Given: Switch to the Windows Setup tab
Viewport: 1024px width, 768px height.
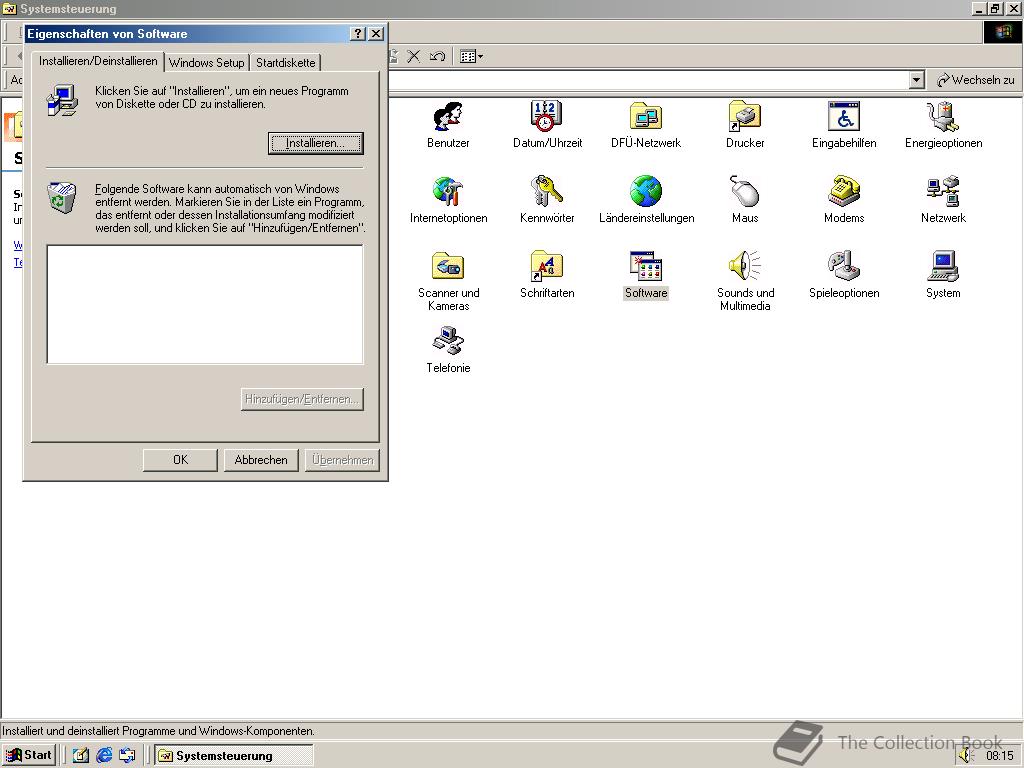Looking at the screenshot, I should click(206, 63).
